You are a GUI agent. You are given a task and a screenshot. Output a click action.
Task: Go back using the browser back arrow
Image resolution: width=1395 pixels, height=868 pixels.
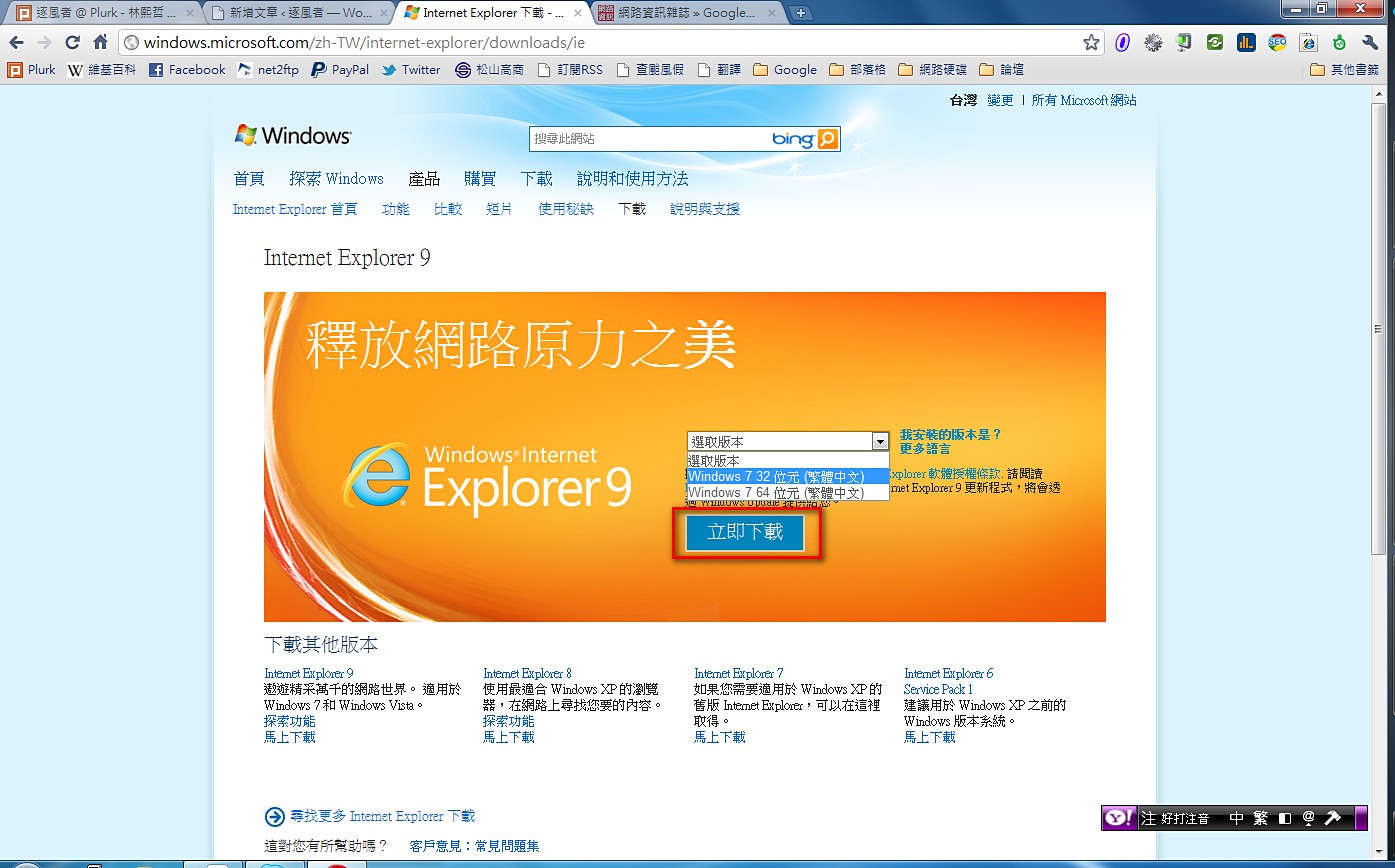17,43
